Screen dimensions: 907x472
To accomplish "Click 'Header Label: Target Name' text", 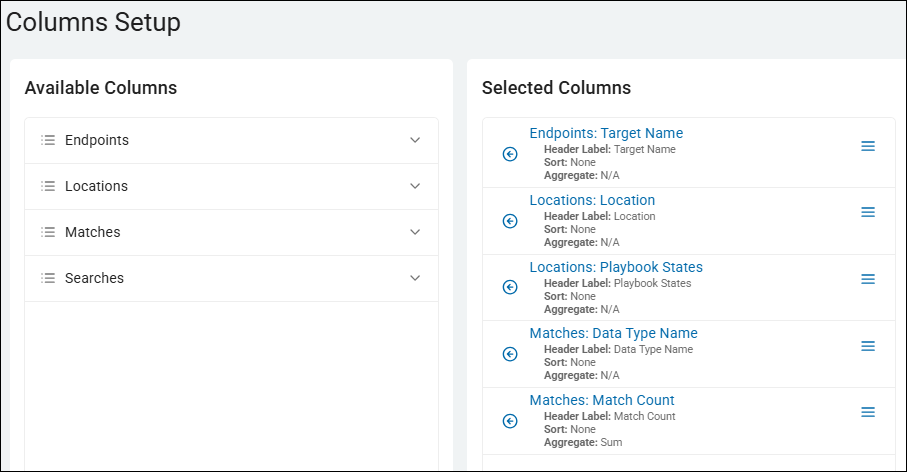I will [610, 149].
